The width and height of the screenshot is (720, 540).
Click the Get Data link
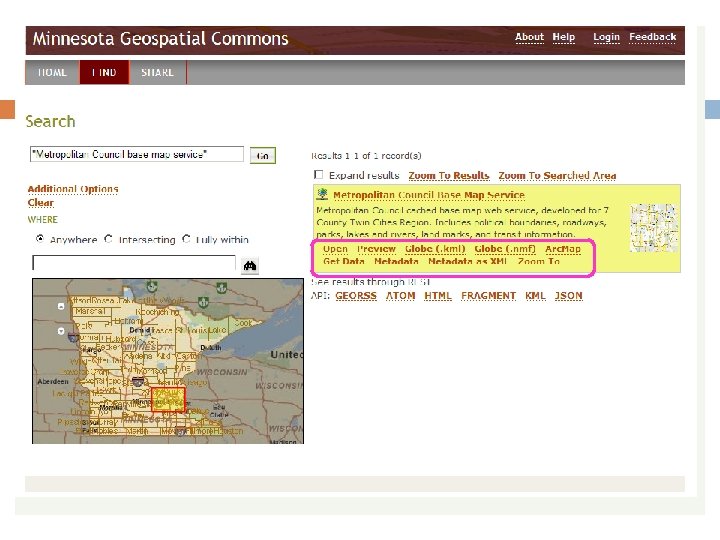pyautogui.click(x=343, y=261)
